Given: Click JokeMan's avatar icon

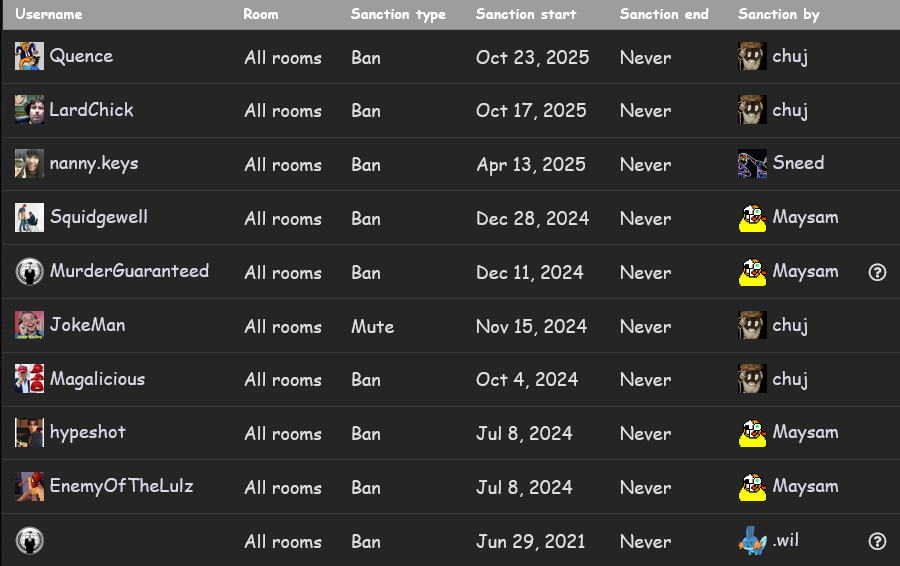Looking at the screenshot, I should [29, 325].
